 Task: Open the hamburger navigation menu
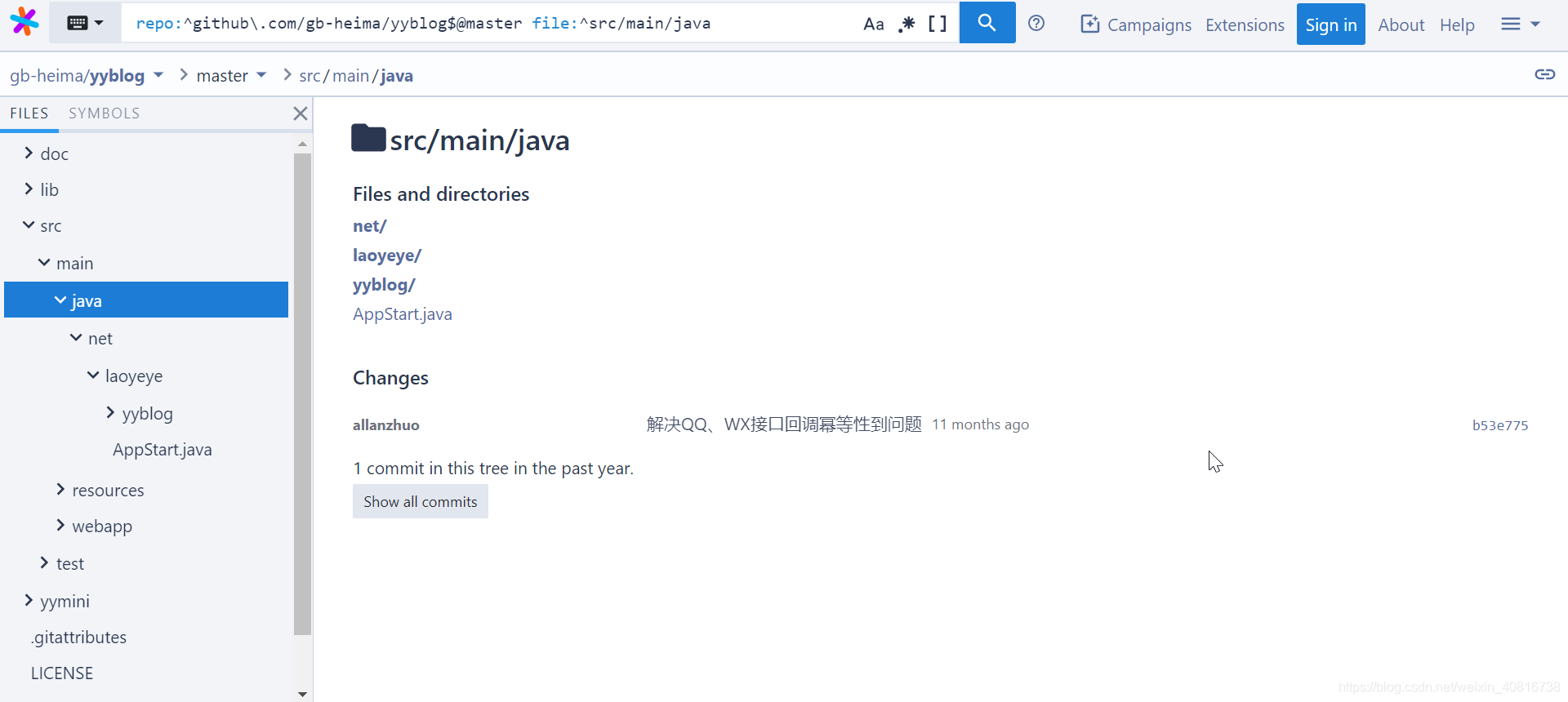click(x=1520, y=24)
